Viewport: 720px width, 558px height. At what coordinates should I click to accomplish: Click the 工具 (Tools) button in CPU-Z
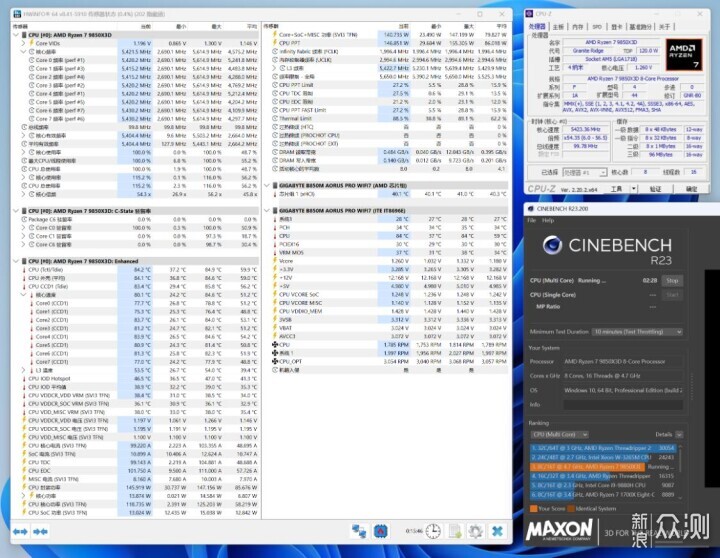(616, 189)
